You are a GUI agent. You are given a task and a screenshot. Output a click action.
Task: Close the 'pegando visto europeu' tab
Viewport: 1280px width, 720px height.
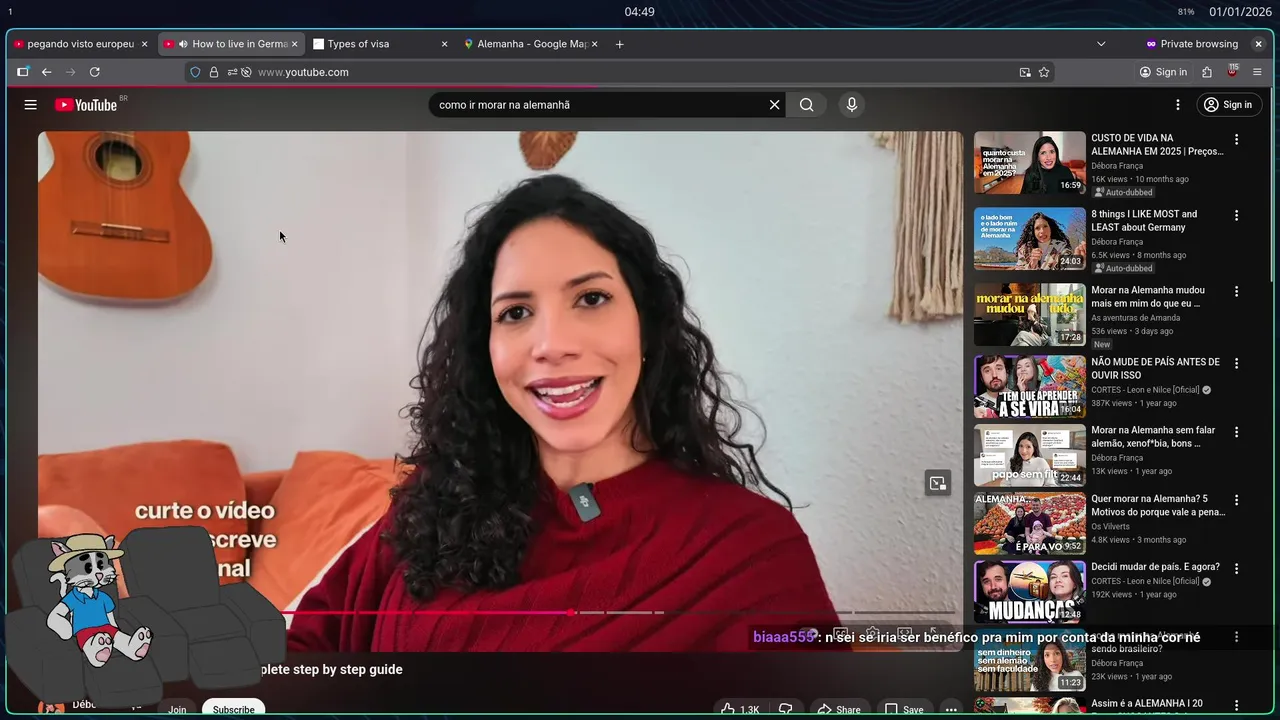coord(144,44)
